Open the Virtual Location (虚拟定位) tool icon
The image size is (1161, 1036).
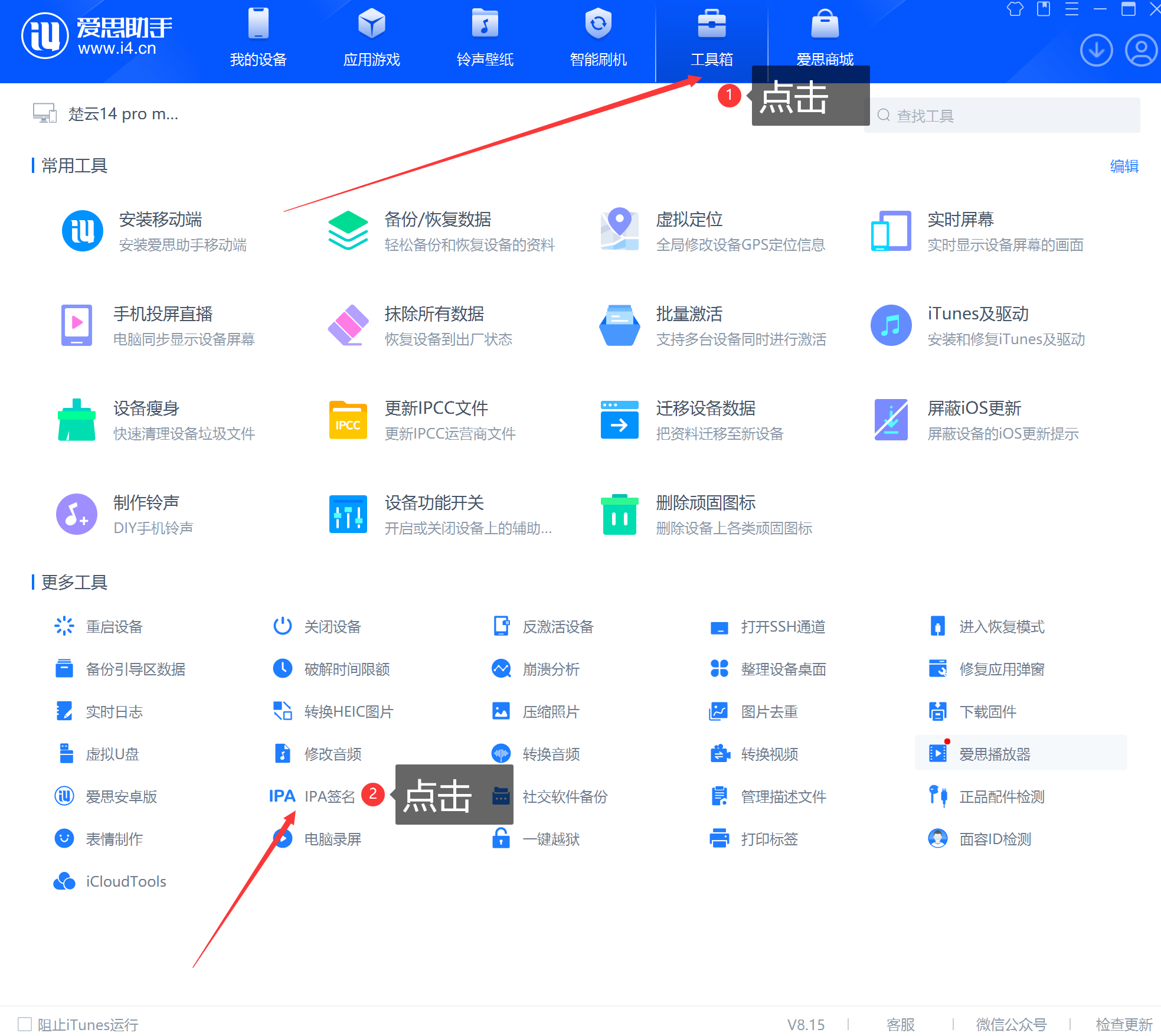pyautogui.click(x=619, y=230)
